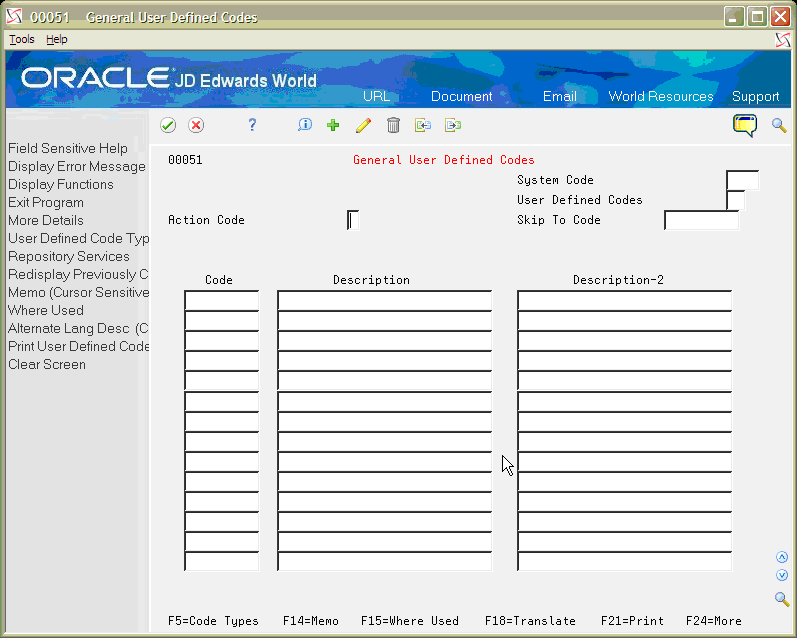The image size is (797, 638).
Task: Open World Resources link
Action: coord(661,96)
